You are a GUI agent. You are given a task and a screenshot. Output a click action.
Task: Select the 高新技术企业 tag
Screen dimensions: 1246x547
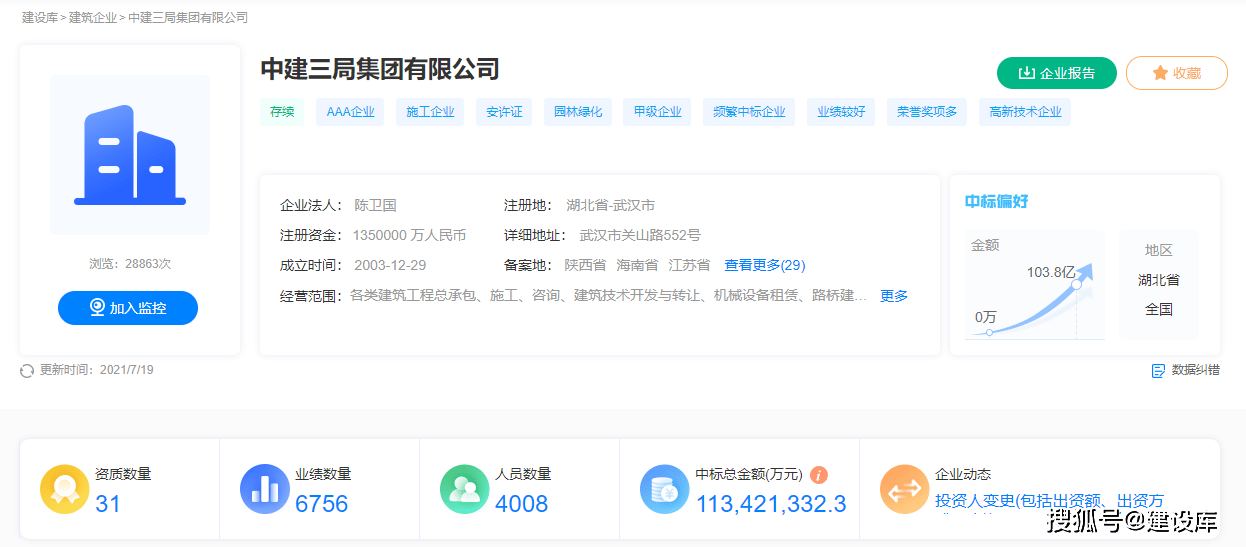click(1025, 112)
